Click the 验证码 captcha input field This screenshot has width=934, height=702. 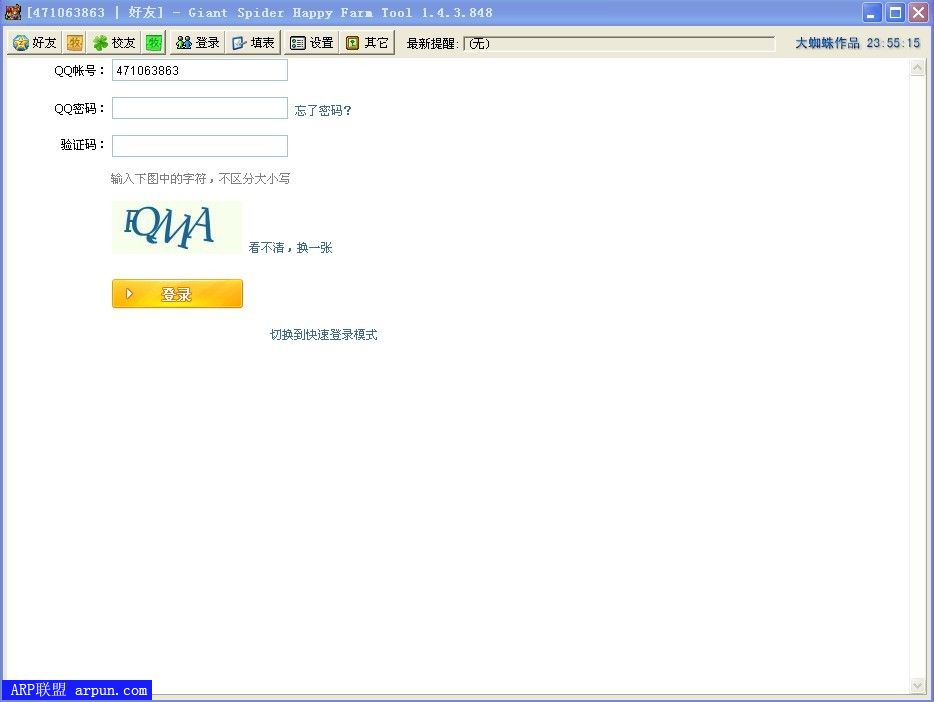pyautogui.click(x=200, y=146)
